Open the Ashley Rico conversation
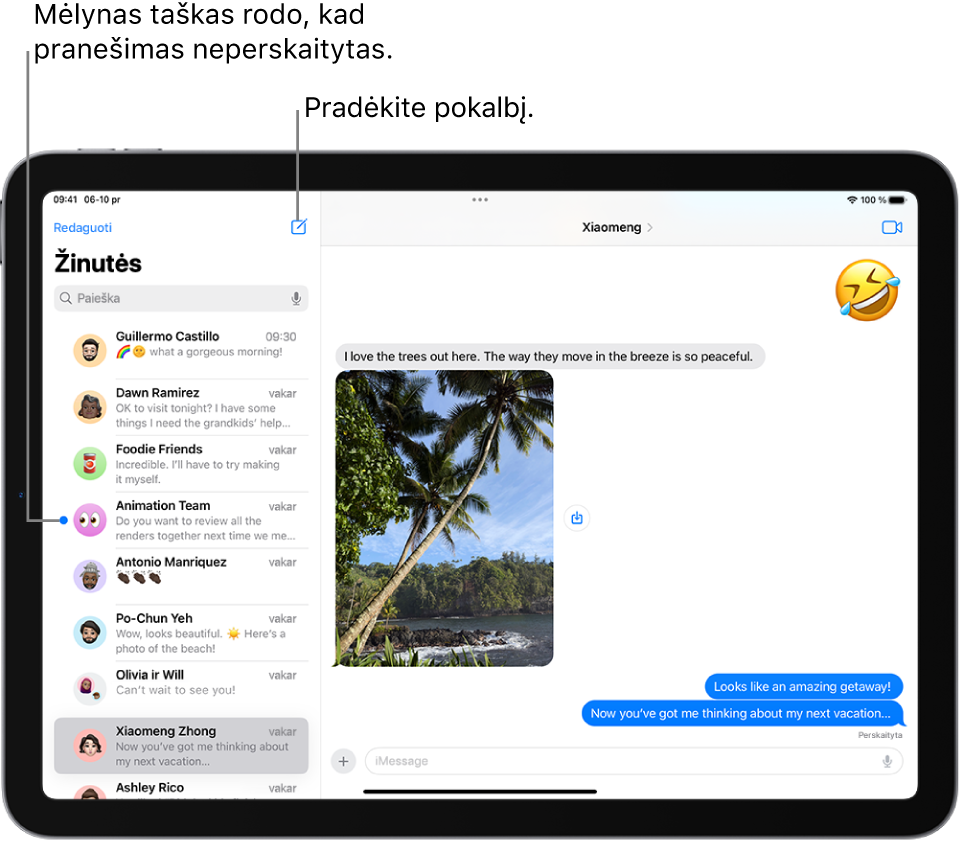Viewport: 963px width, 841px height. pyautogui.click(x=181, y=788)
